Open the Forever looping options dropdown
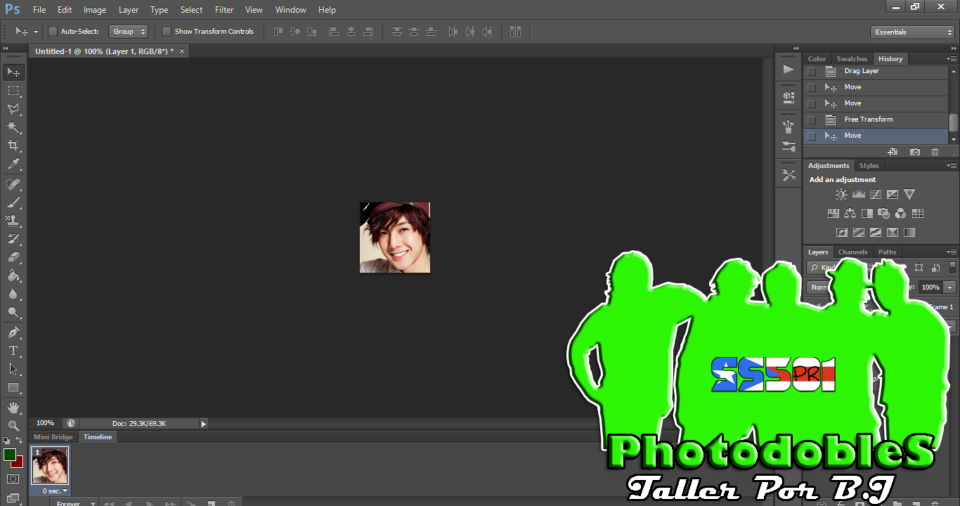Screen dimensions: 960x506 coord(75,504)
